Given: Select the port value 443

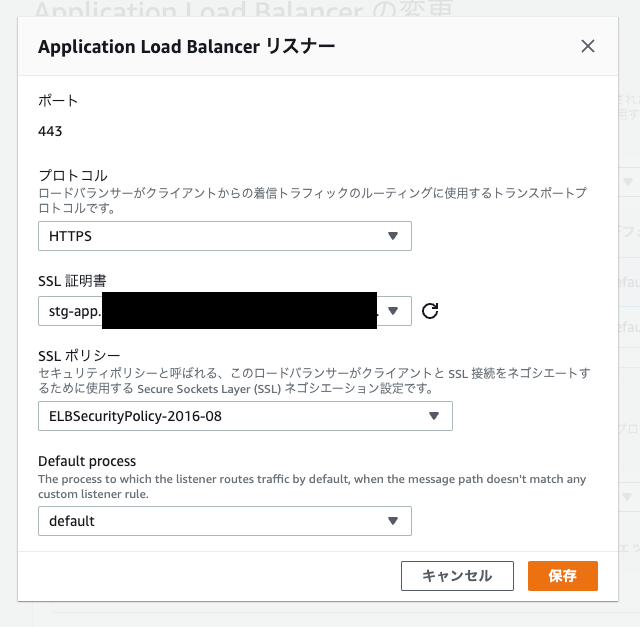Looking at the screenshot, I should (50, 131).
